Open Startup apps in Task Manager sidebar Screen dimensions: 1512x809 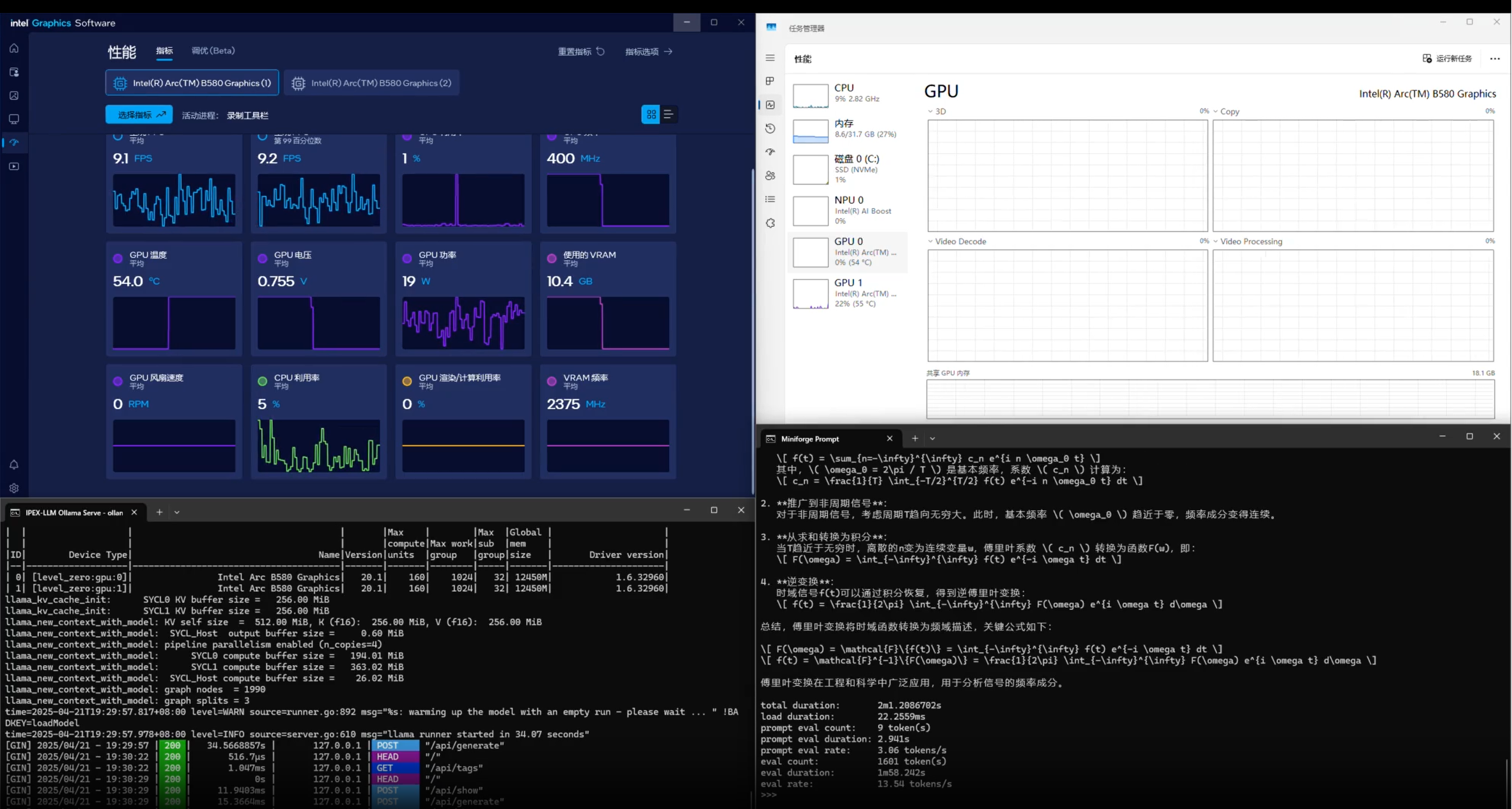tap(770, 152)
